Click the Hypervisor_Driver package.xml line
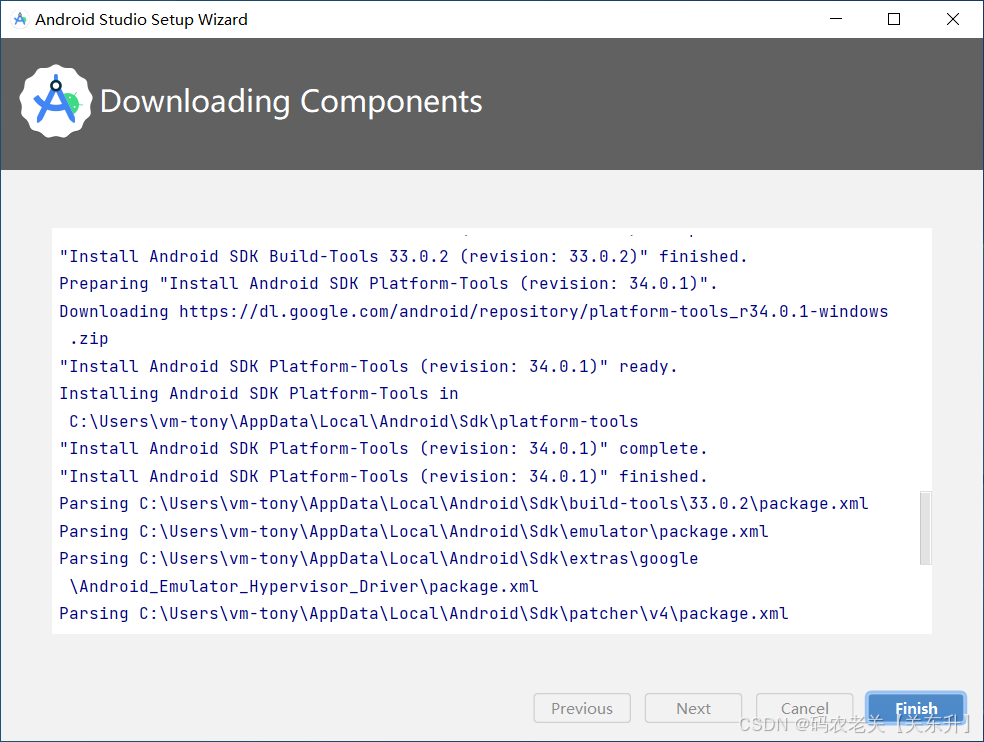The width and height of the screenshot is (984, 742). pos(304,586)
